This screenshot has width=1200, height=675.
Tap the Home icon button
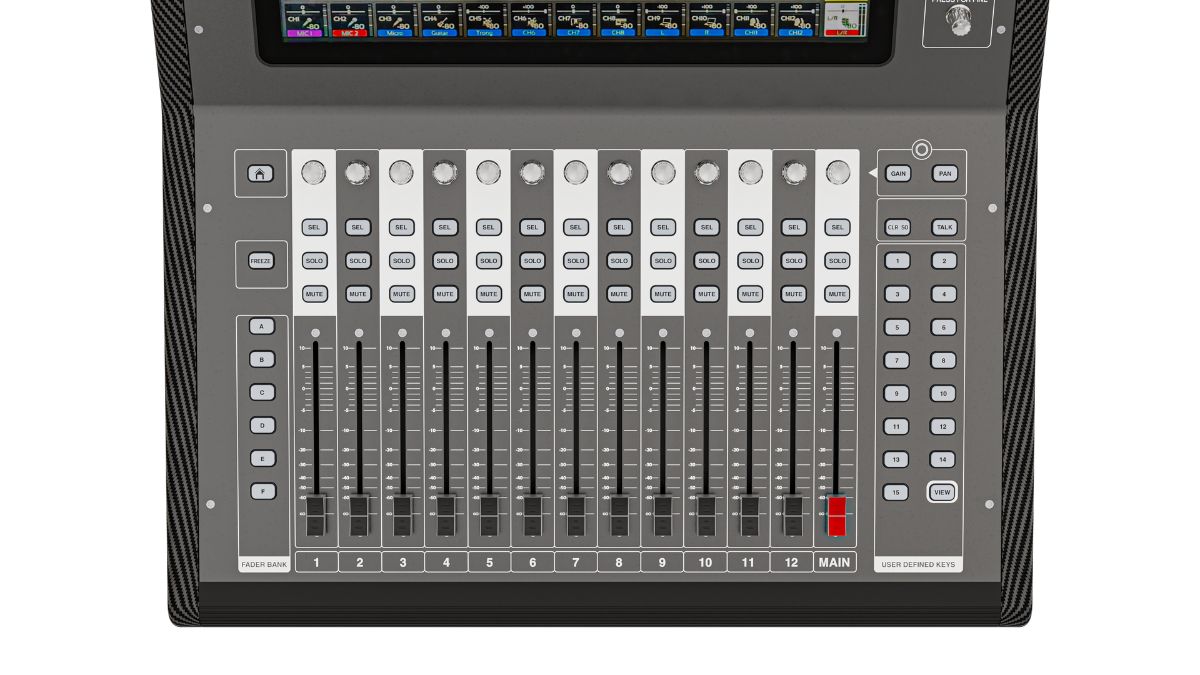point(260,173)
